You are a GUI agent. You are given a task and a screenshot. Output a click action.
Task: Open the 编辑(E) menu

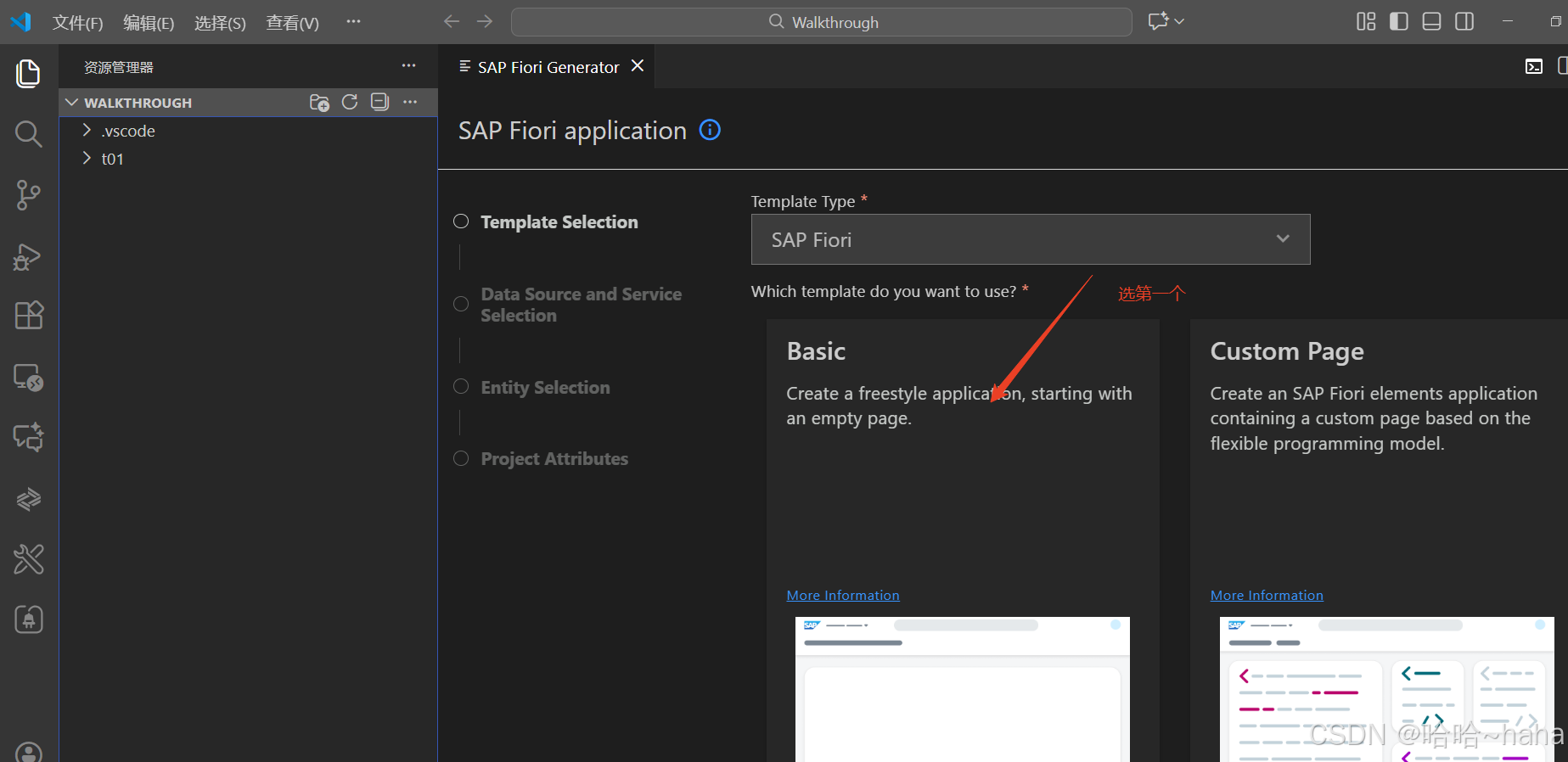pyautogui.click(x=149, y=23)
